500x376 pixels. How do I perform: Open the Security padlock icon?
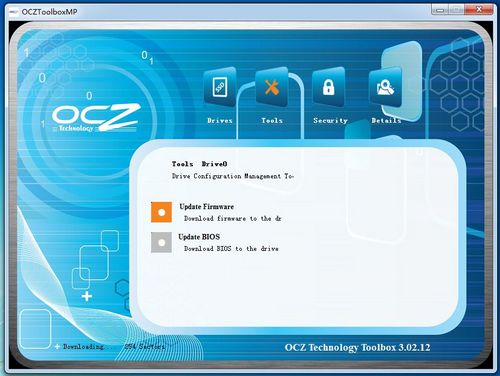[x=328, y=87]
